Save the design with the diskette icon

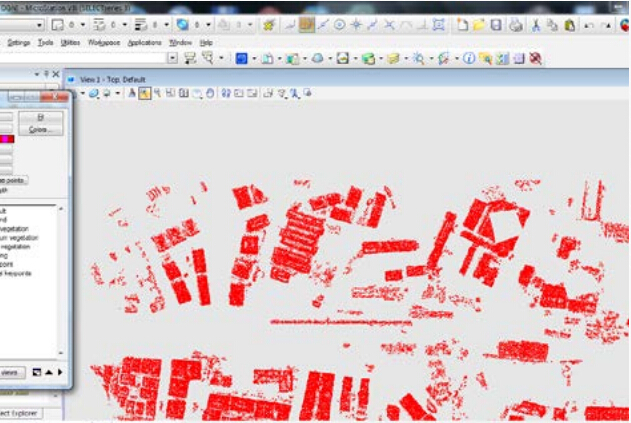click(x=496, y=24)
